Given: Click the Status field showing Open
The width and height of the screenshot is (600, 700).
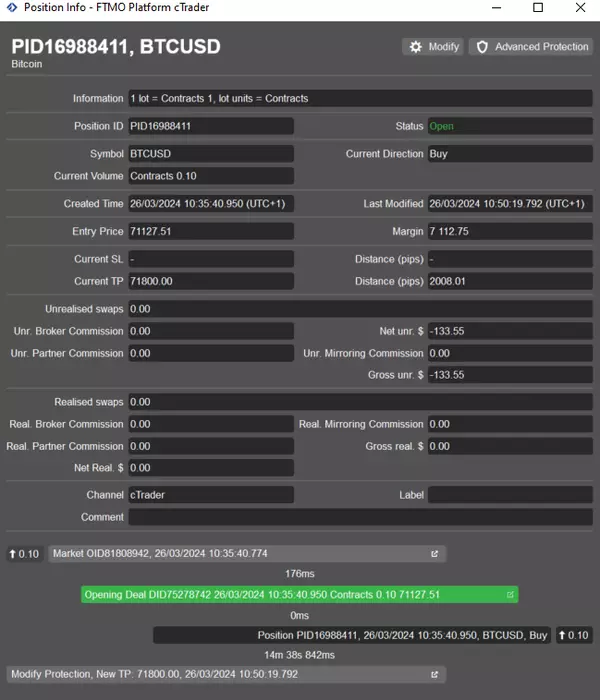Looking at the screenshot, I should [510, 126].
